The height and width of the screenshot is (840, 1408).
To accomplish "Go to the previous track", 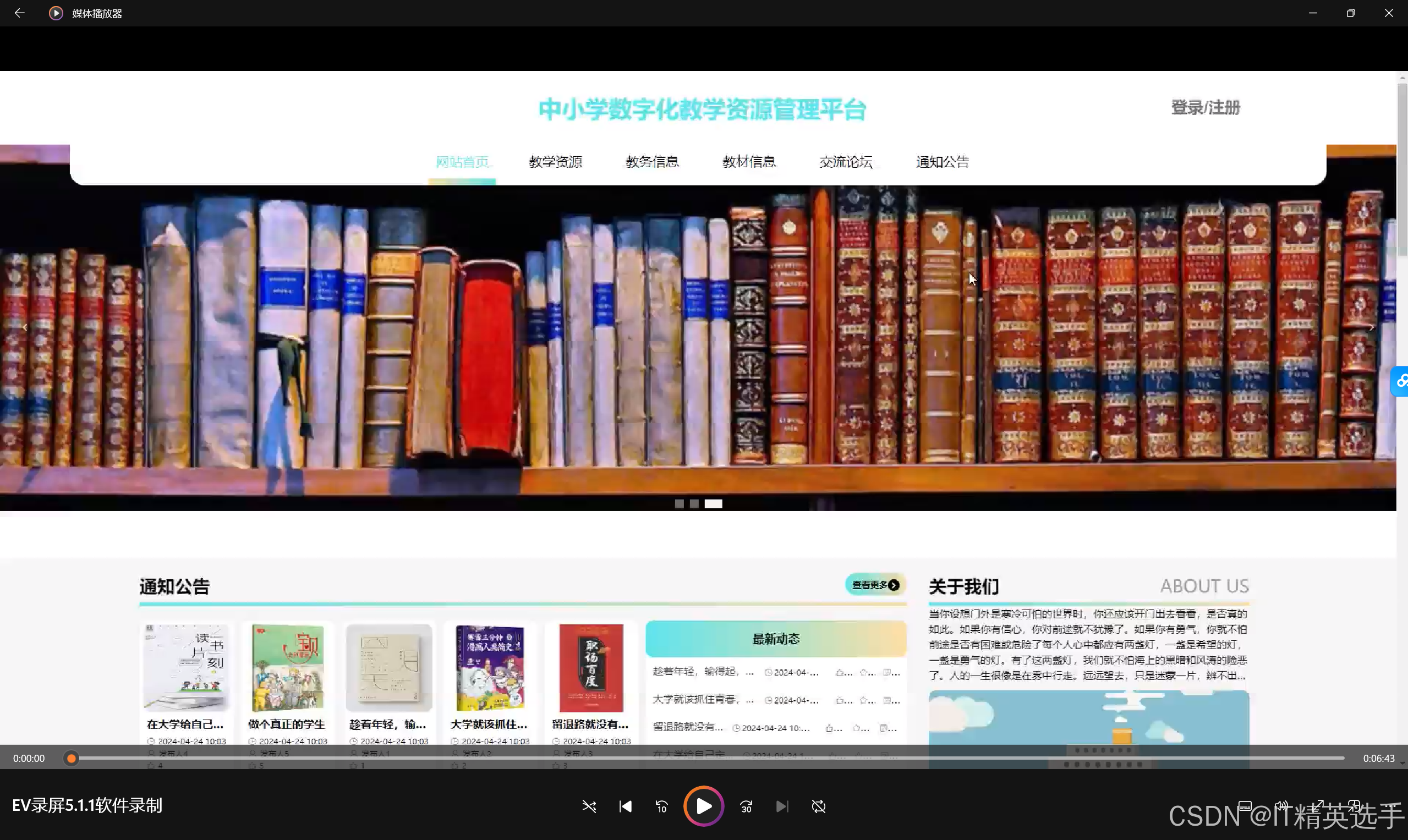I will click(x=625, y=806).
